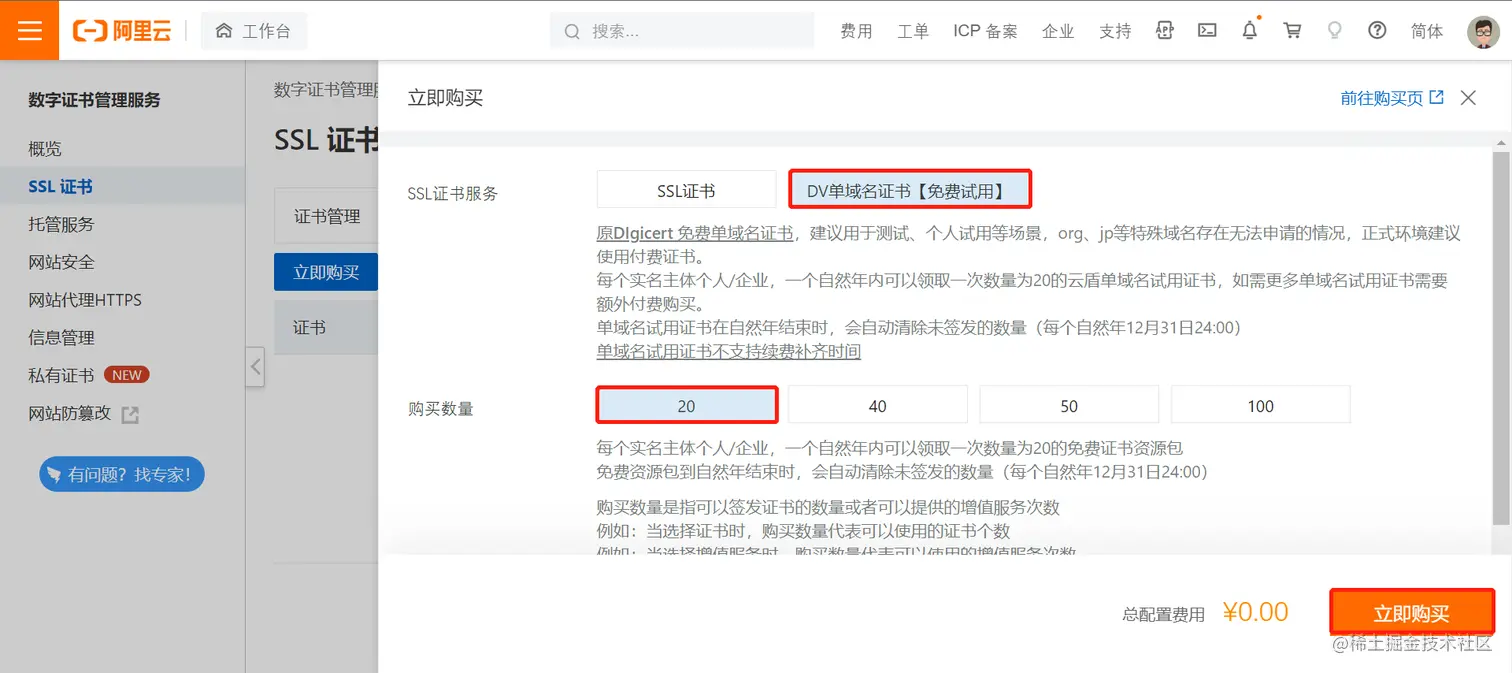
Task: Switch language via 简体
Action: 1427,31
